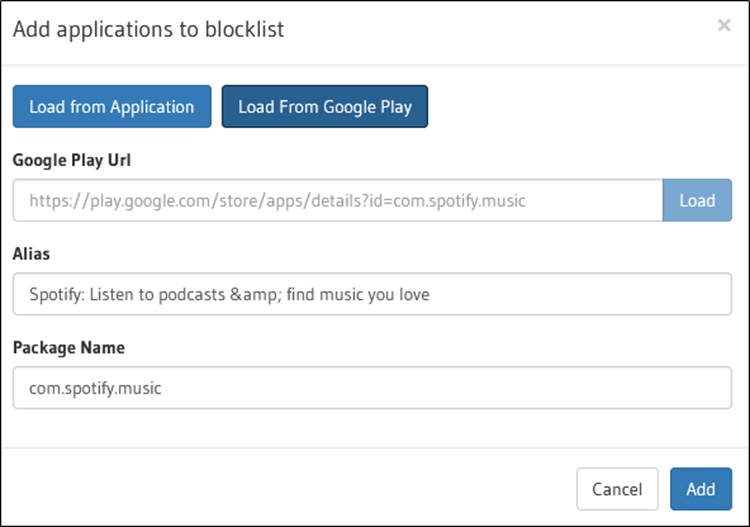Cancel adding applications to blocklist
Image resolution: width=750 pixels, height=527 pixels.
[617, 489]
